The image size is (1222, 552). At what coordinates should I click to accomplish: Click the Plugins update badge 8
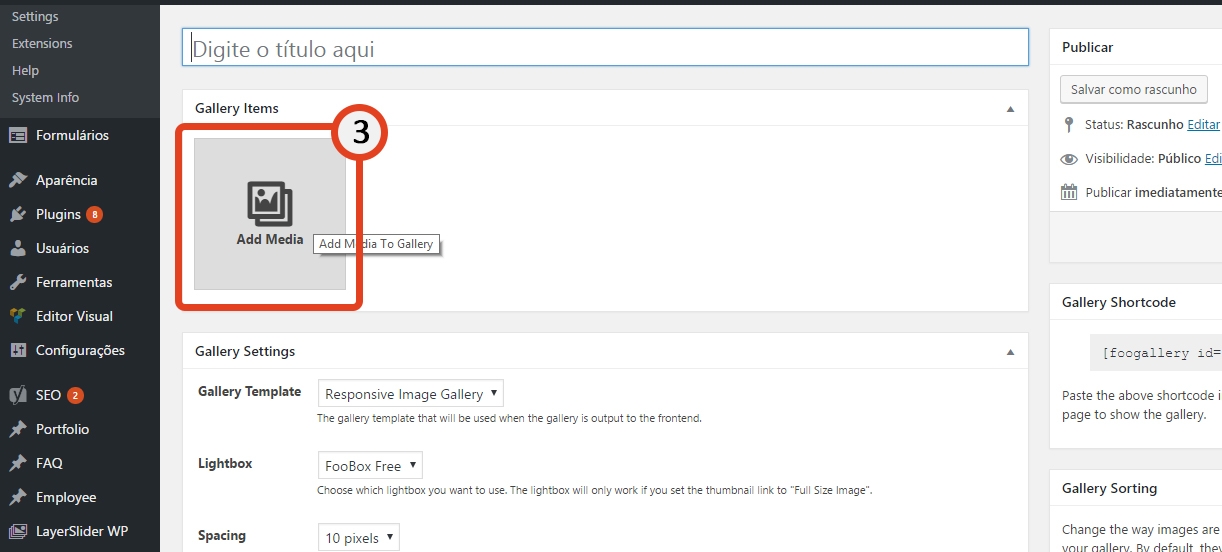click(94, 214)
